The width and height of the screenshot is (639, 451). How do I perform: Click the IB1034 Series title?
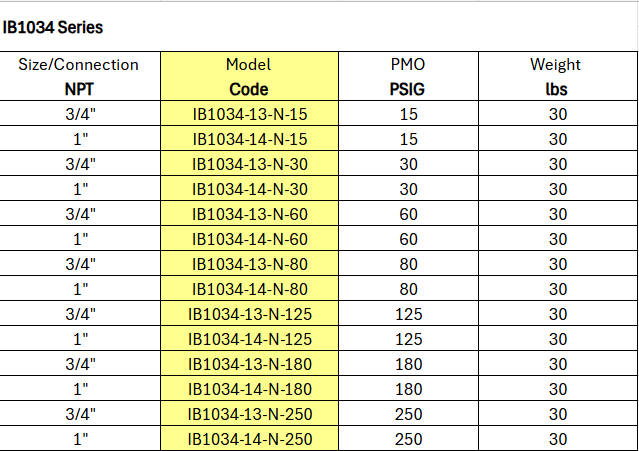[53, 27]
